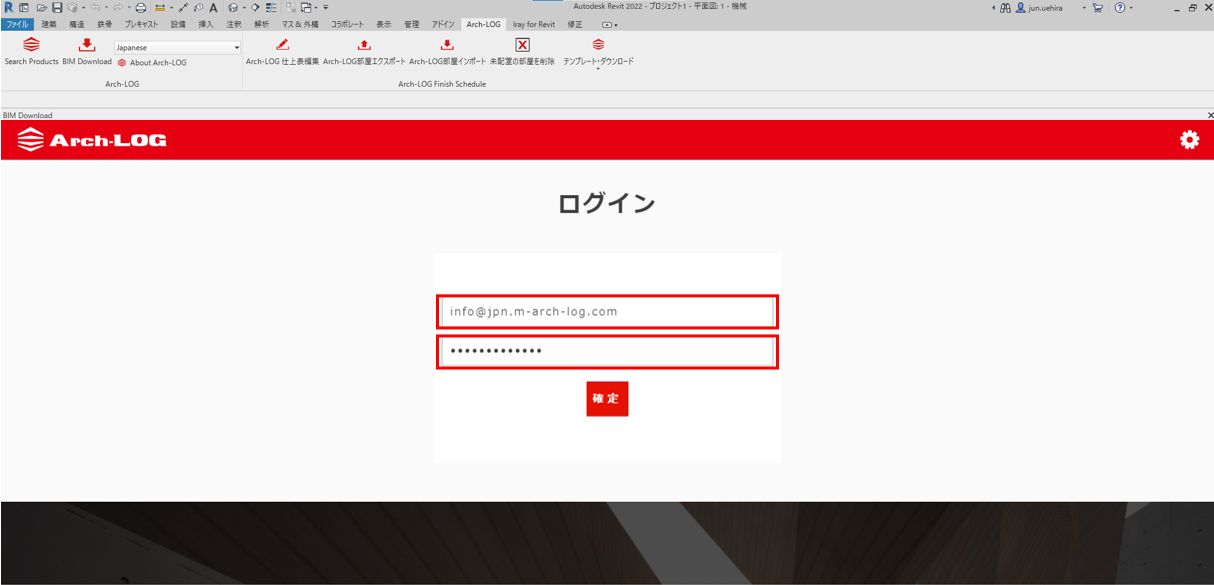The image size is (1214, 585).
Task: Expand Customize Quick Access Toolbar arrow
Action: point(326,7)
